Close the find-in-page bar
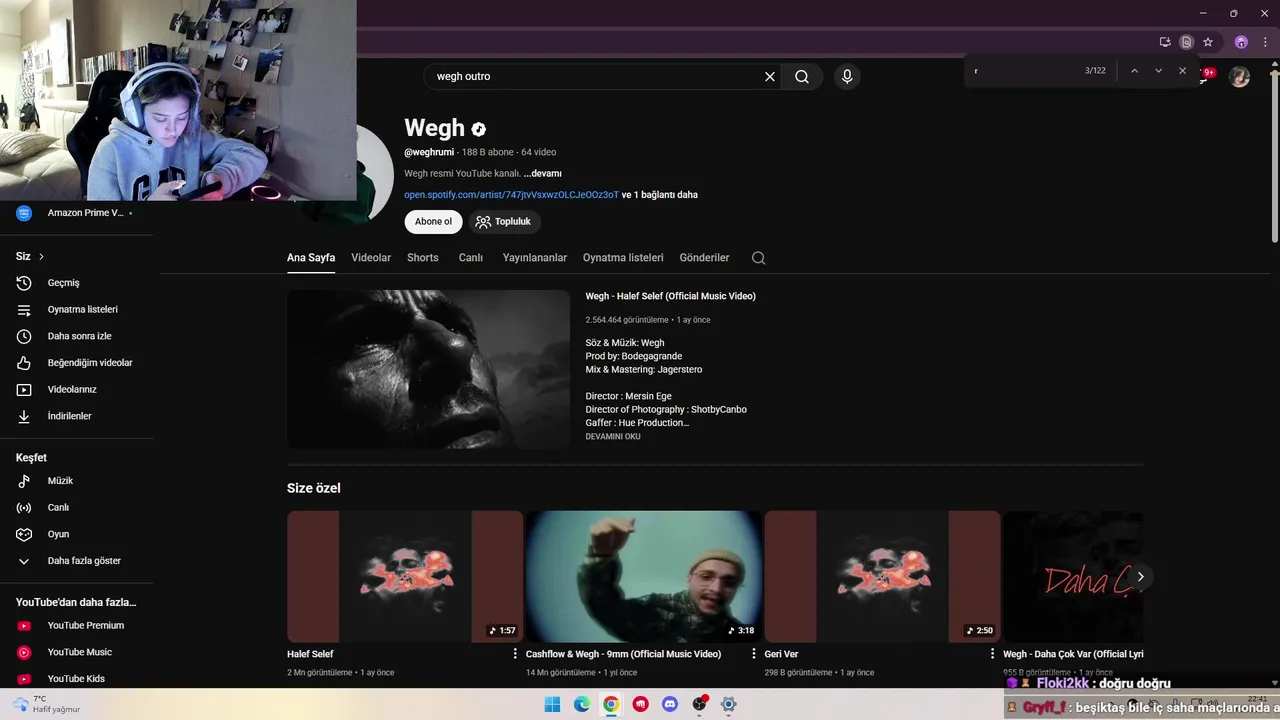Viewport: 1280px width, 720px height. click(1182, 71)
